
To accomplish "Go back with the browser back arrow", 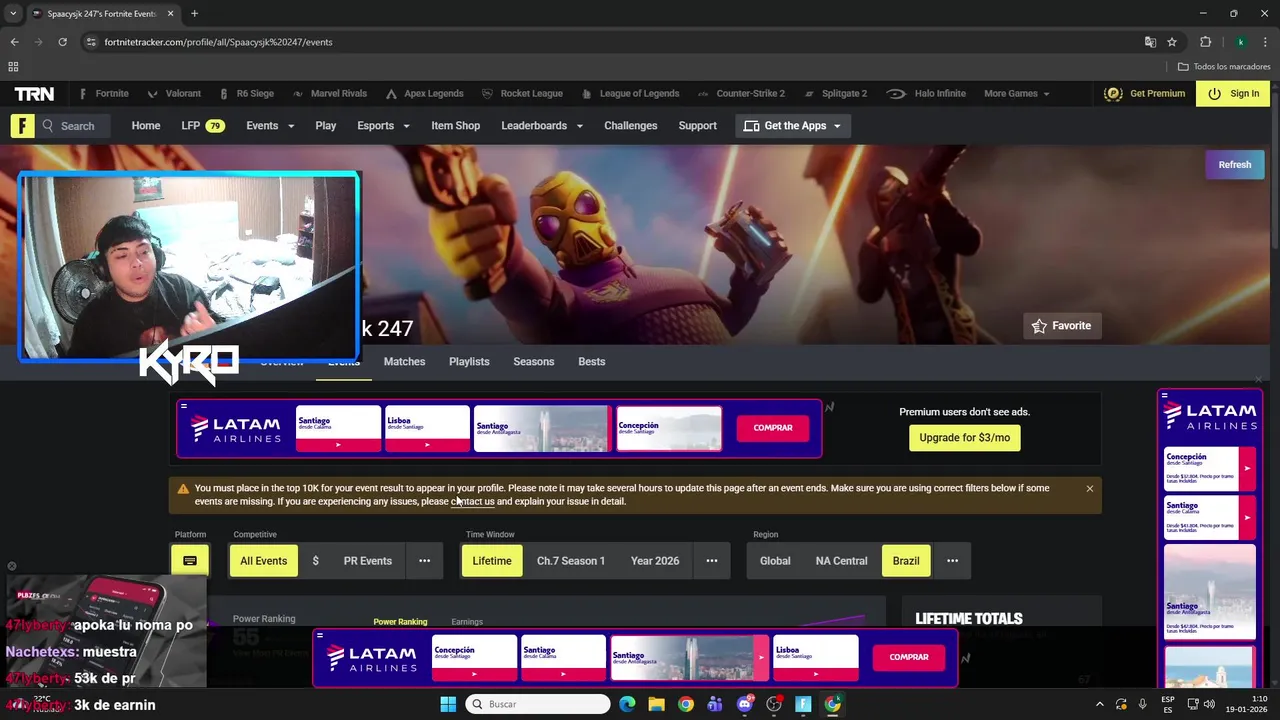I will (x=14, y=42).
